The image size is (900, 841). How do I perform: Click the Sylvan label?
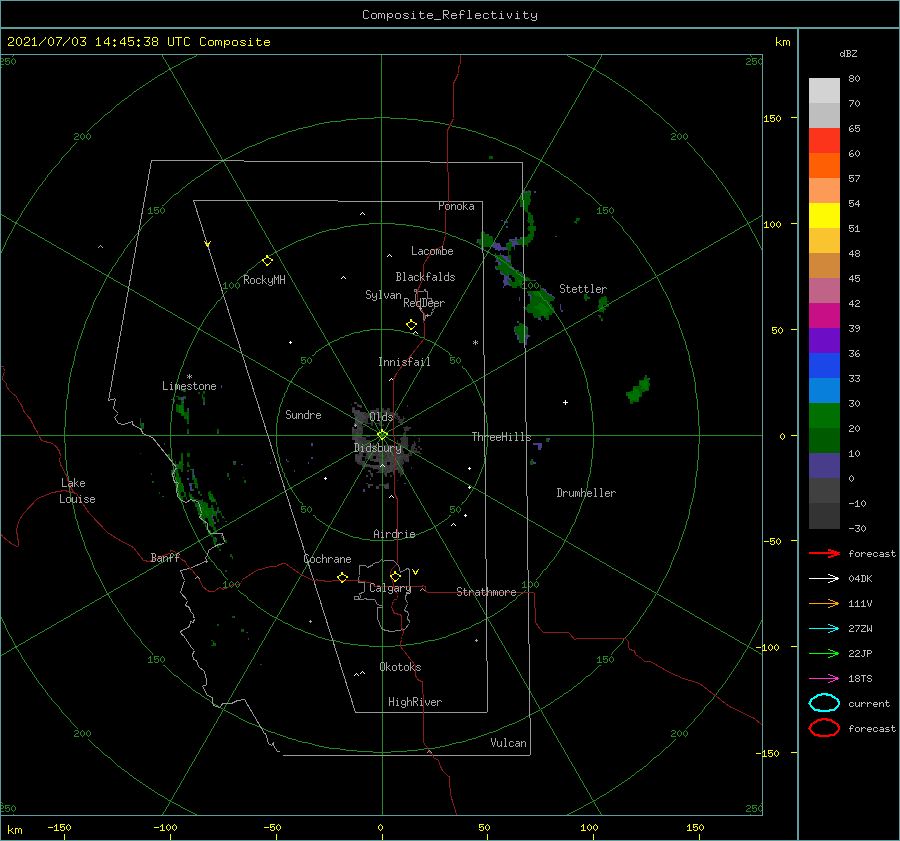383,295
